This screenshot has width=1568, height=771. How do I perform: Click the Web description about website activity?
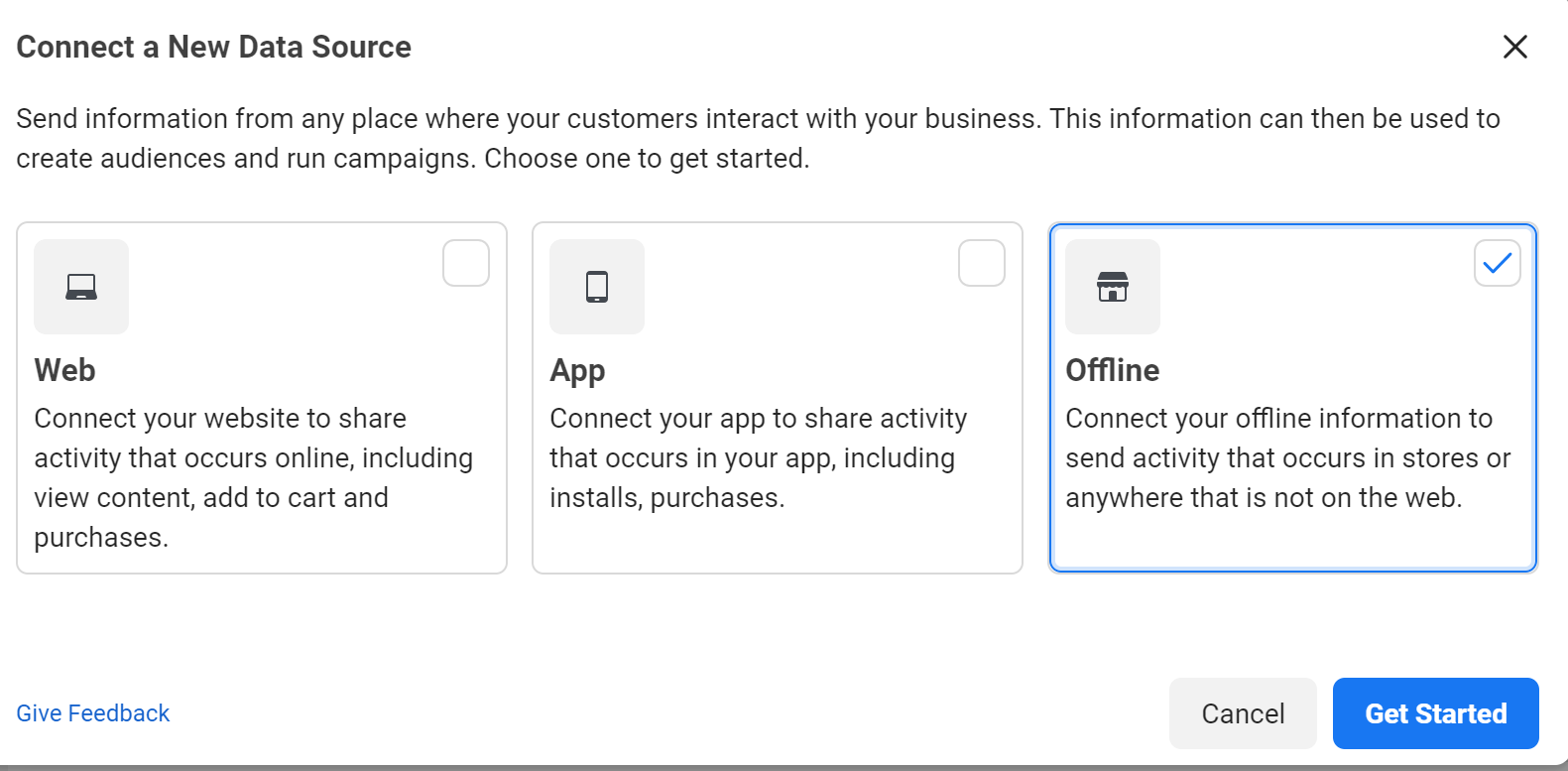tap(254, 477)
